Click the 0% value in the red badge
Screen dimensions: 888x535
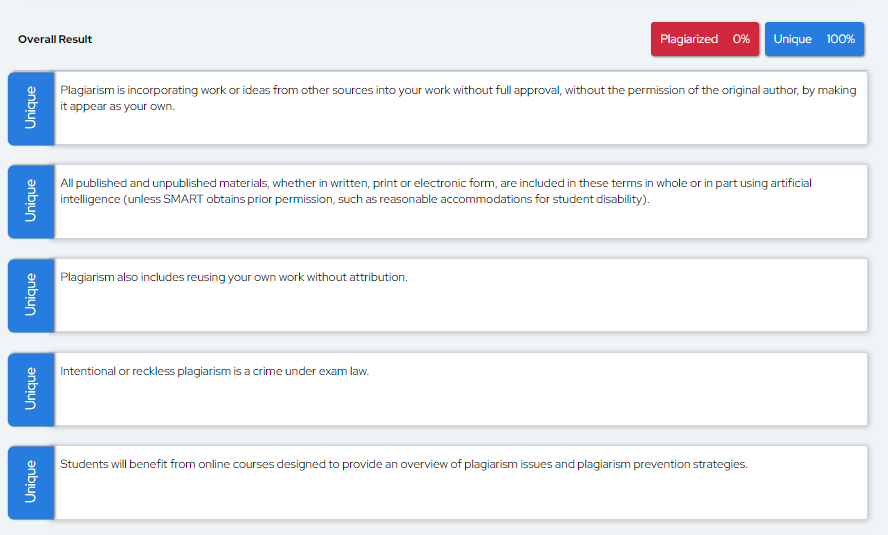point(741,39)
